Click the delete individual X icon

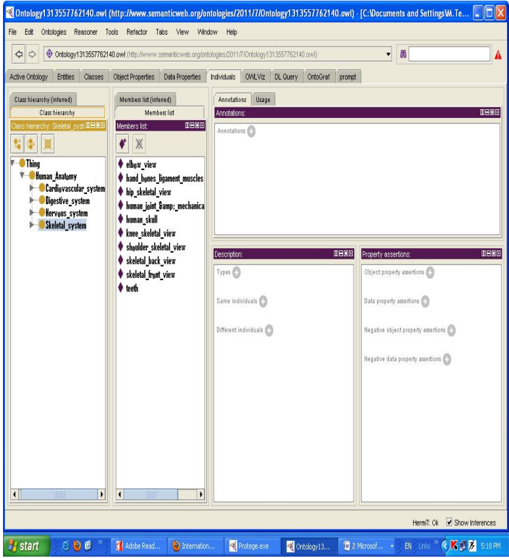click(x=139, y=144)
